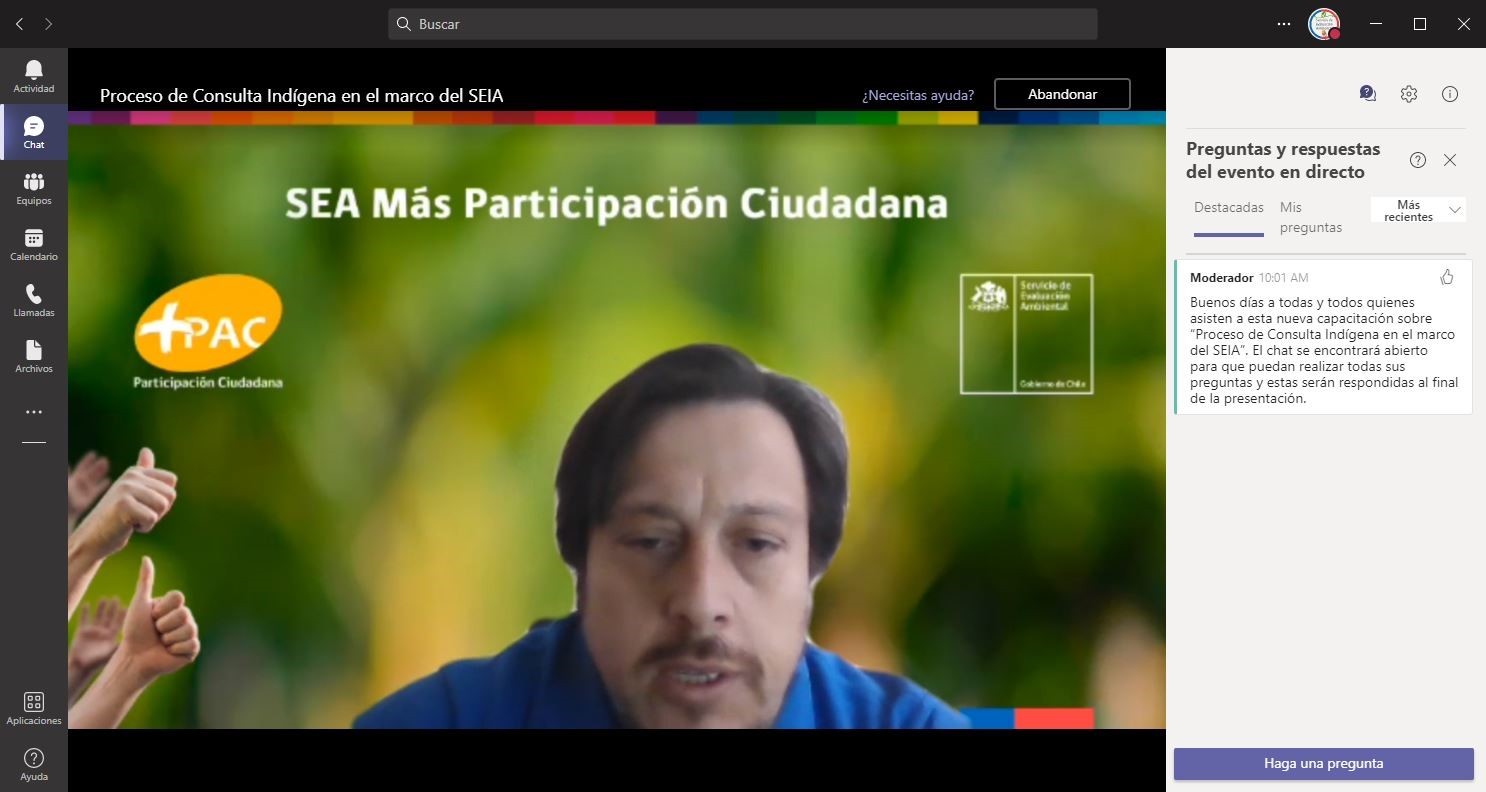Click the Haga una pregunta button
Viewport: 1486px width, 792px height.
(x=1323, y=763)
